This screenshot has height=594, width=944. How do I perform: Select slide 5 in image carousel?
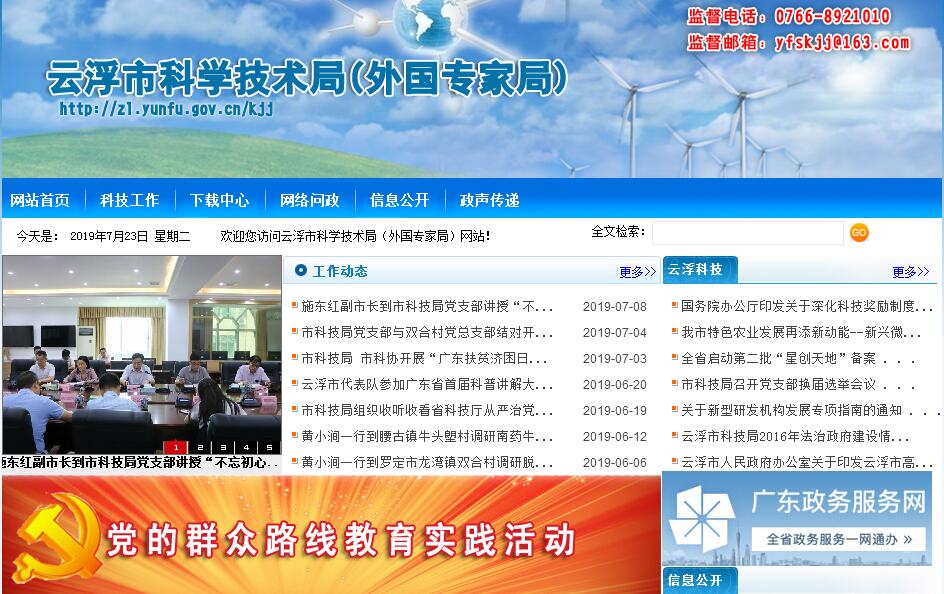tap(269, 447)
